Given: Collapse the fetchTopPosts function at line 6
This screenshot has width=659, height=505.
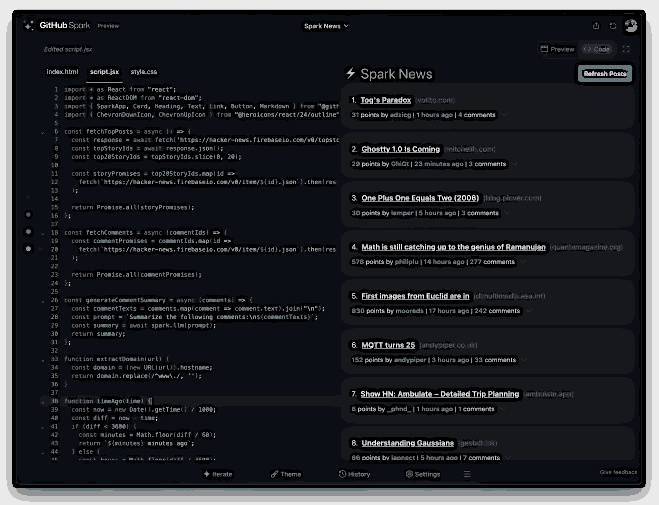Looking at the screenshot, I should (42, 131).
